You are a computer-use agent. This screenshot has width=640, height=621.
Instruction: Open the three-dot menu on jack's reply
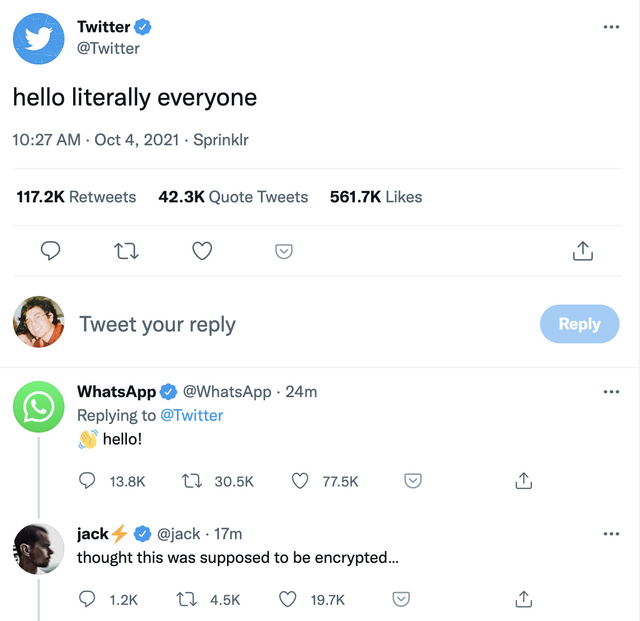(x=611, y=533)
